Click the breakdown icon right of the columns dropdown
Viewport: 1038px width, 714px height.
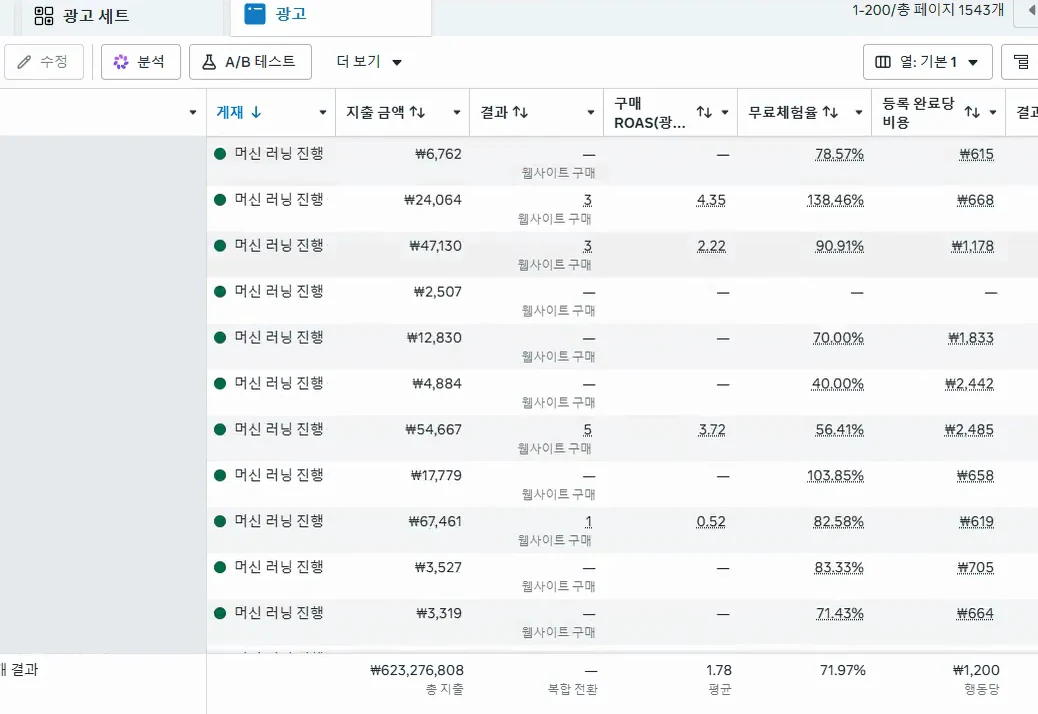click(1021, 62)
